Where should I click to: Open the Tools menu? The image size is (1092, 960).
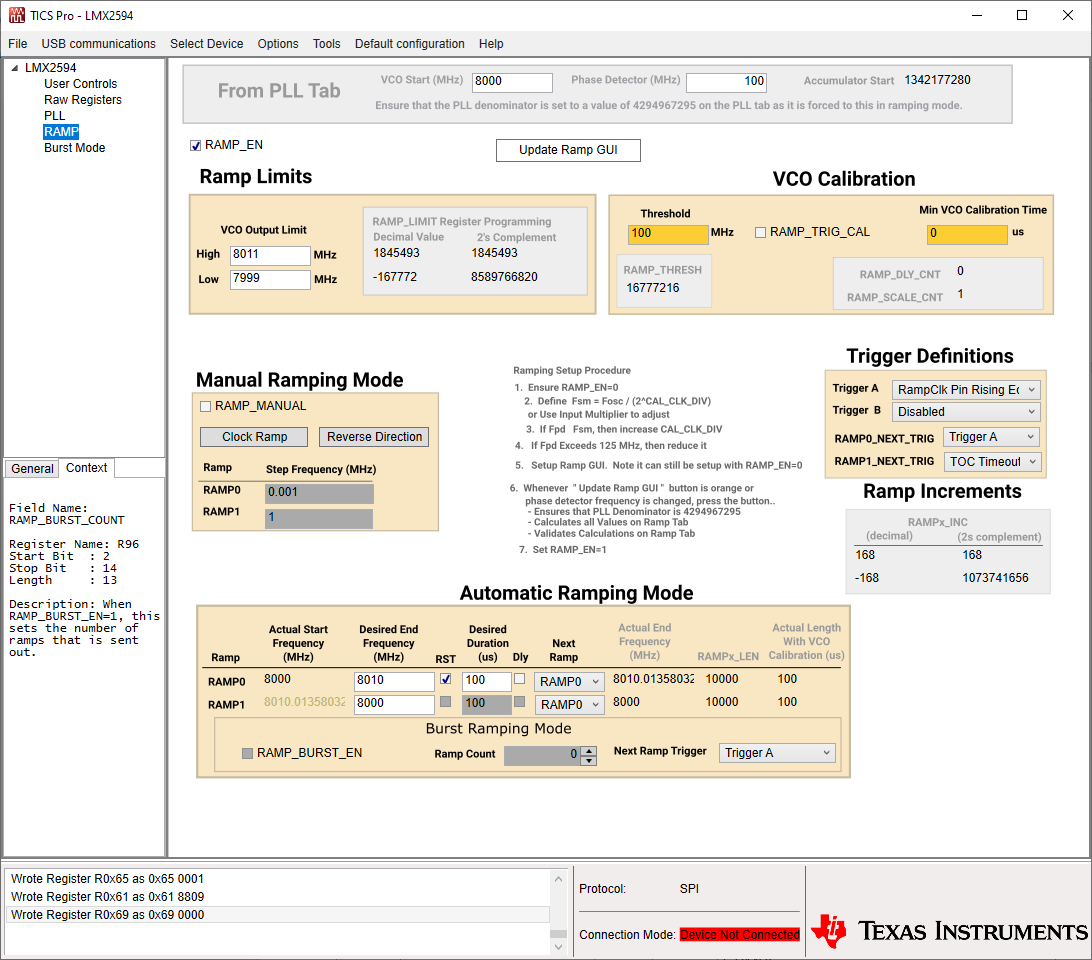tap(326, 44)
